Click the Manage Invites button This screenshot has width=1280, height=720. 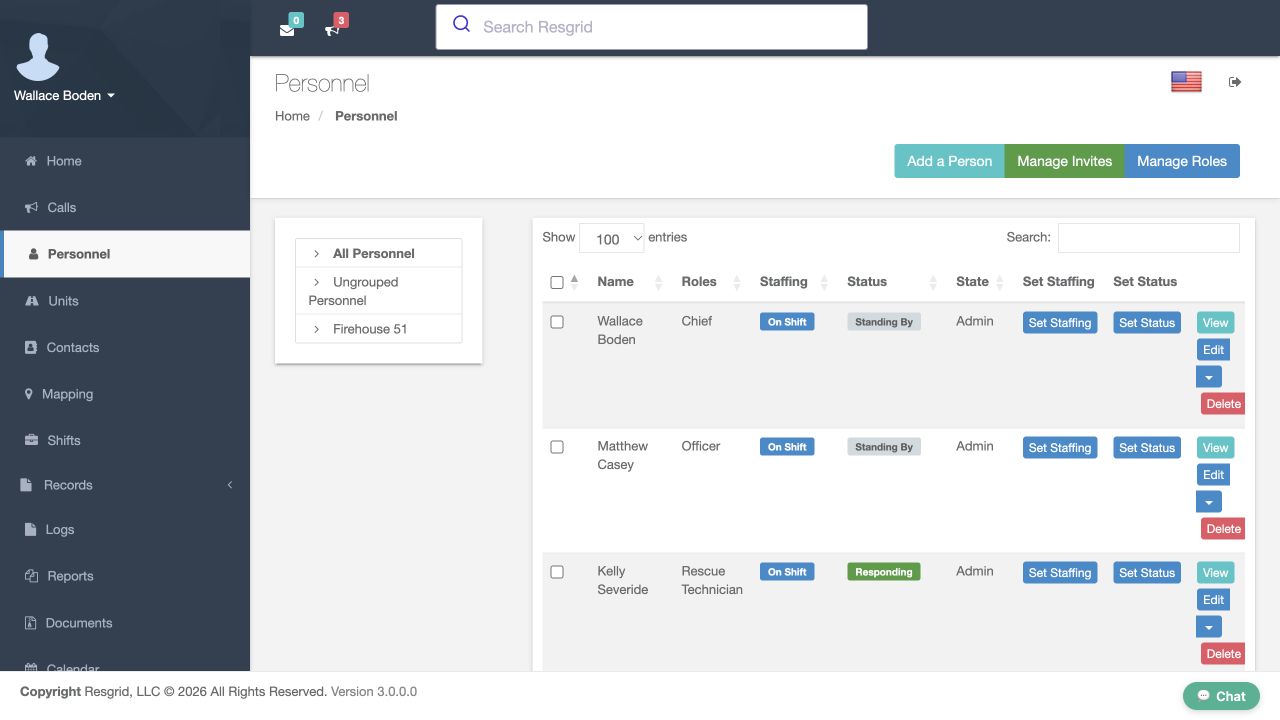tap(1064, 161)
